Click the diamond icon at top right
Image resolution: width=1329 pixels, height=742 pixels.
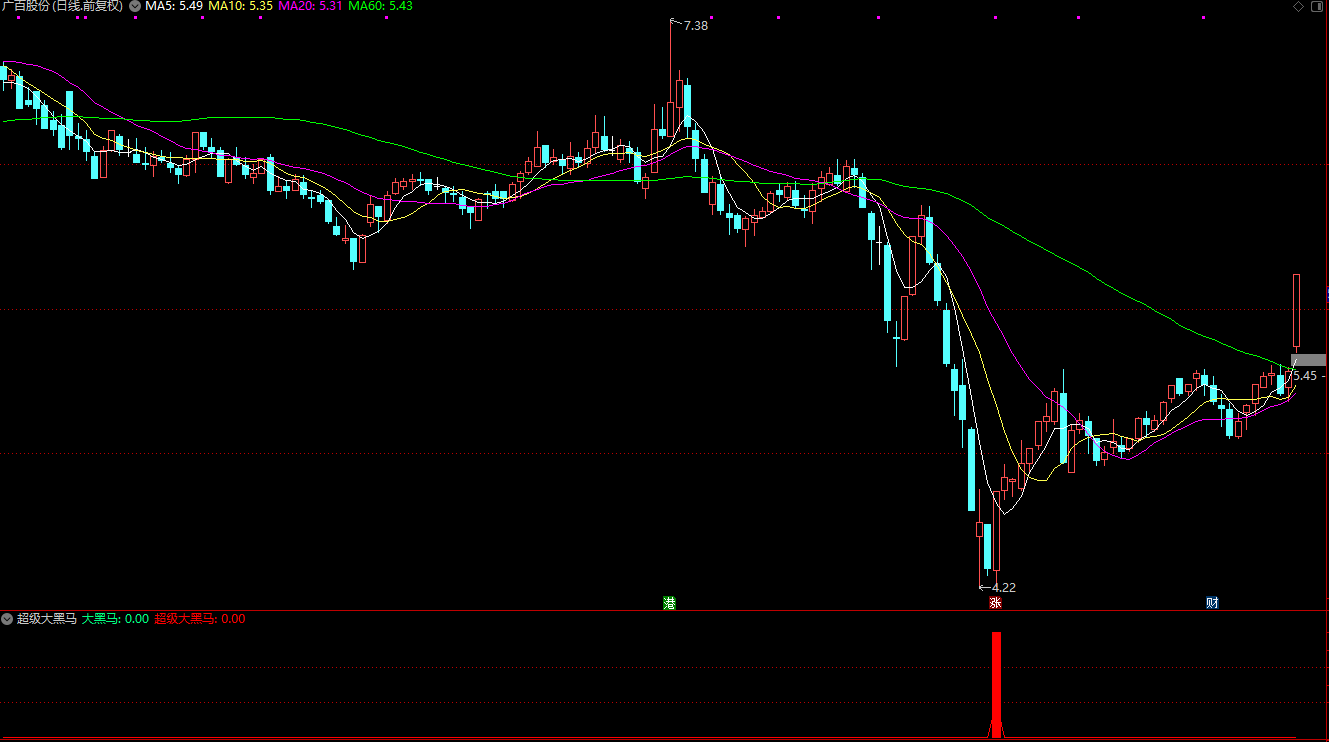tap(1299, 6)
